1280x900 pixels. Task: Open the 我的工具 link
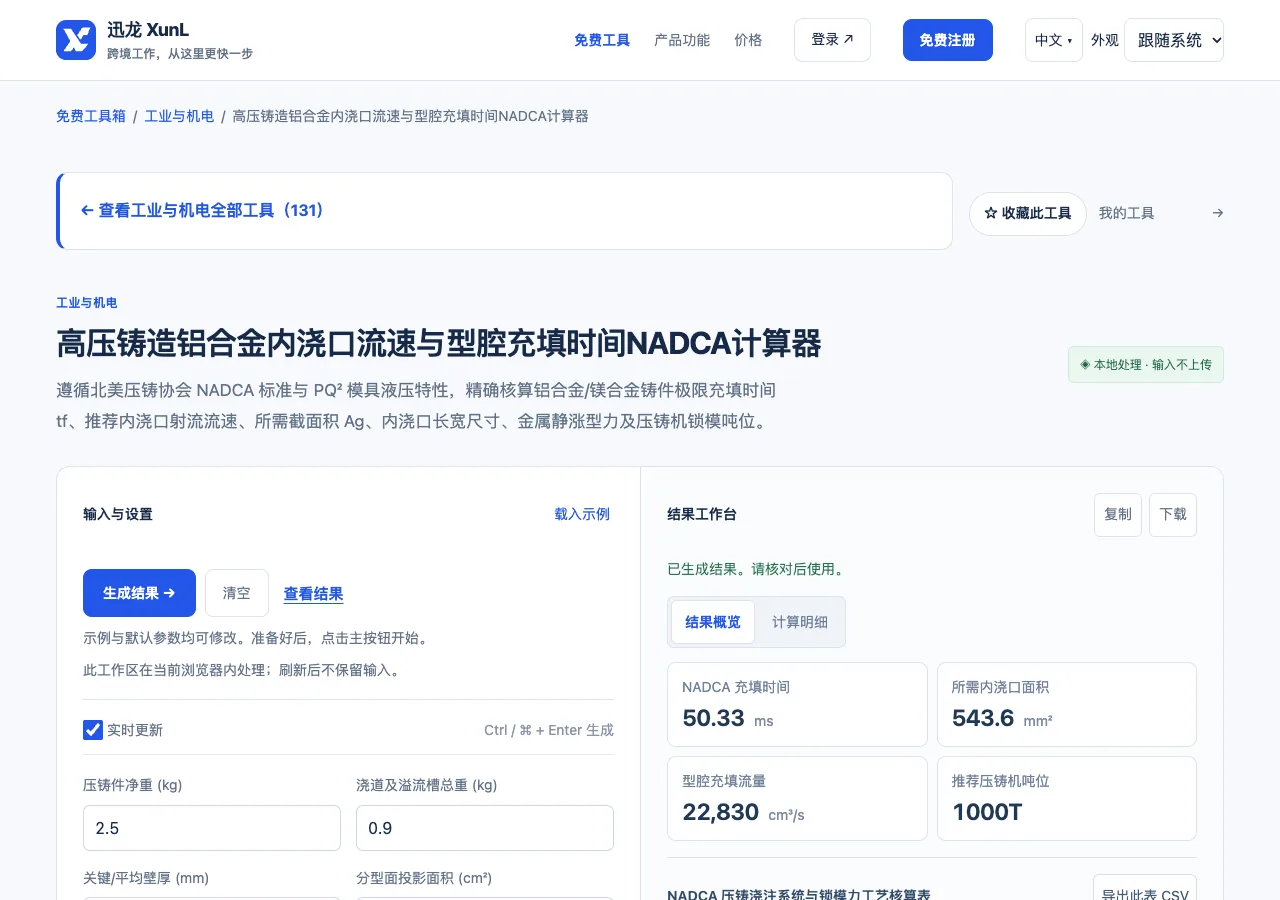pos(1127,213)
